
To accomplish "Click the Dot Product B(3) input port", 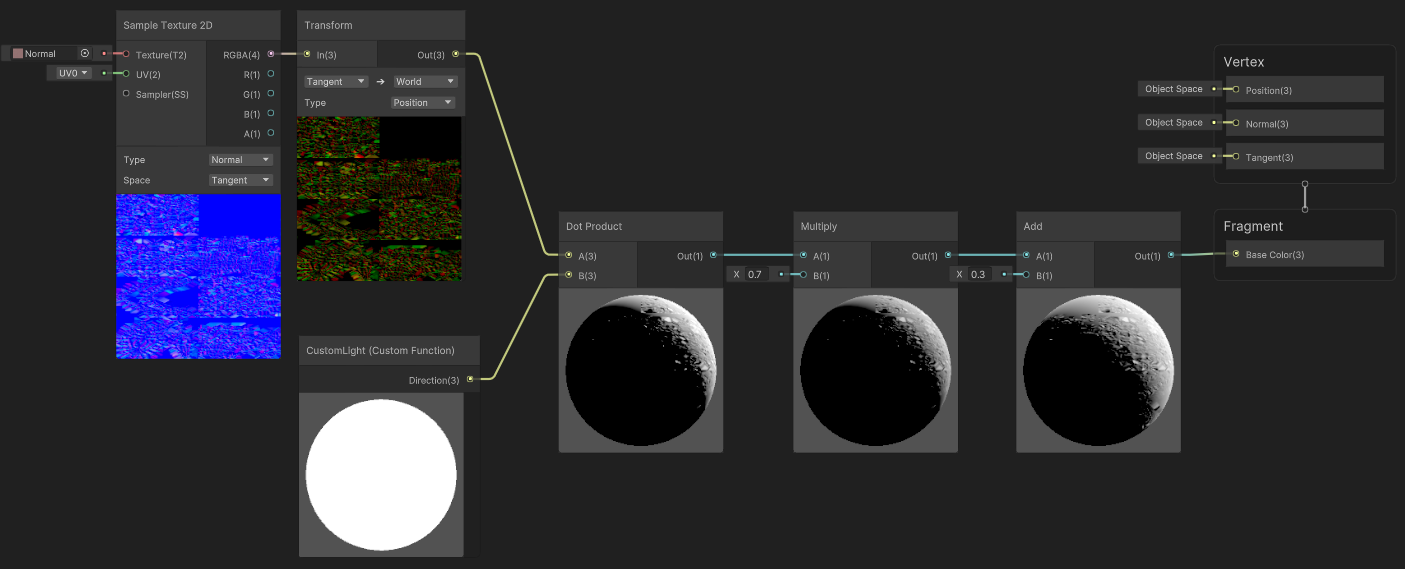I will pos(569,275).
